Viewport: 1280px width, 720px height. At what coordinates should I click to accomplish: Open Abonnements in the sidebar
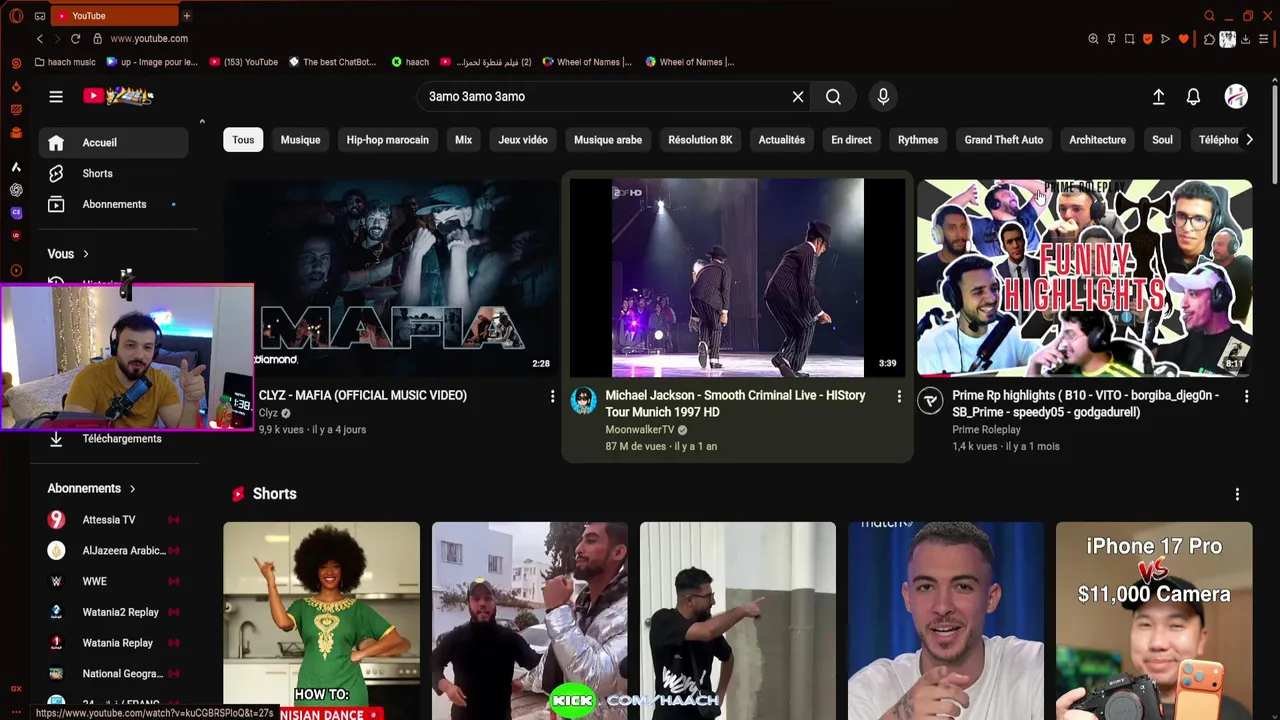tap(113, 204)
